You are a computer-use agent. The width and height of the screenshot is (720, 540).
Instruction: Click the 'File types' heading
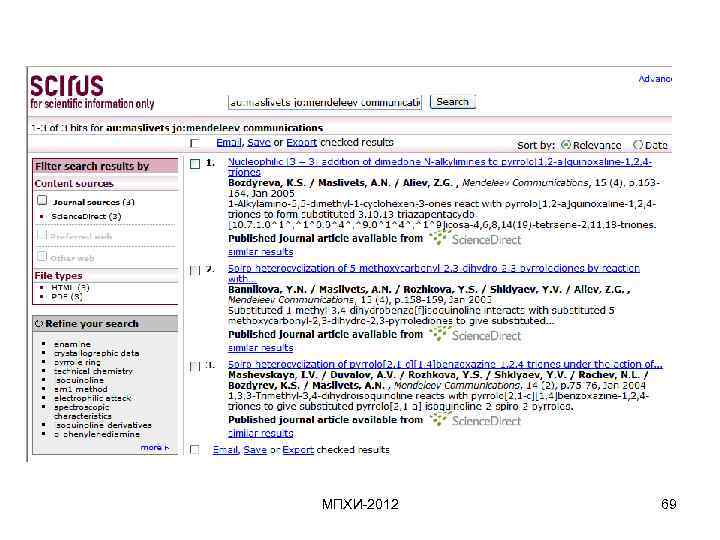point(58,276)
